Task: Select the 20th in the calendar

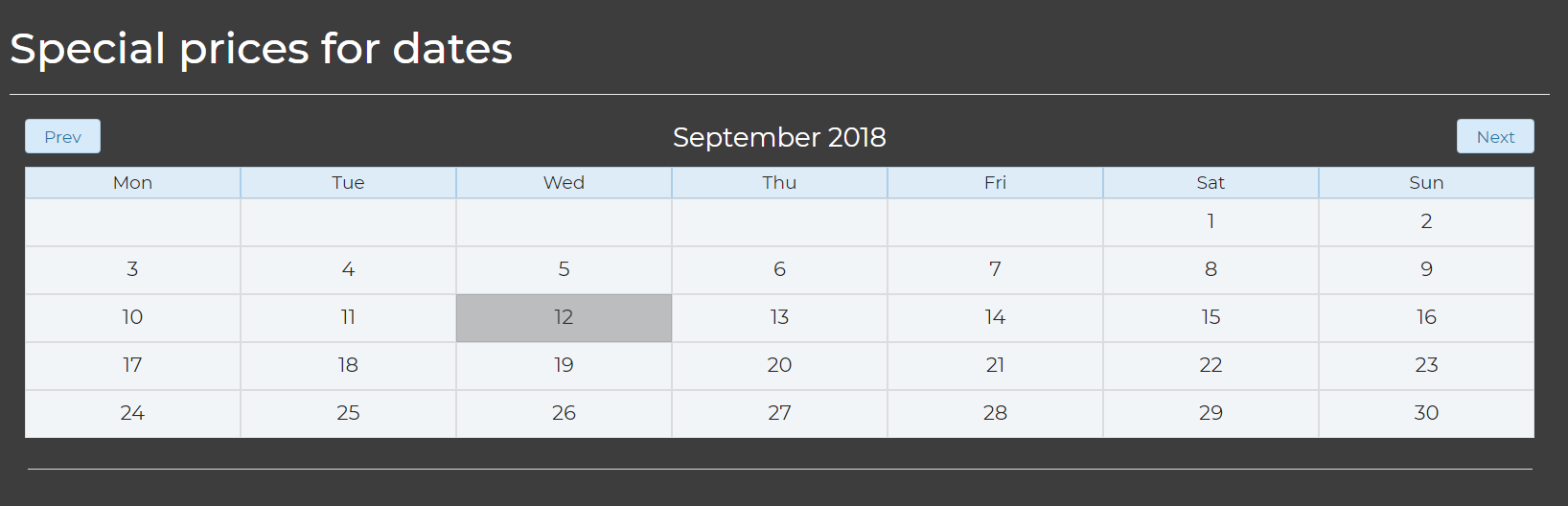Action: click(x=779, y=366)
